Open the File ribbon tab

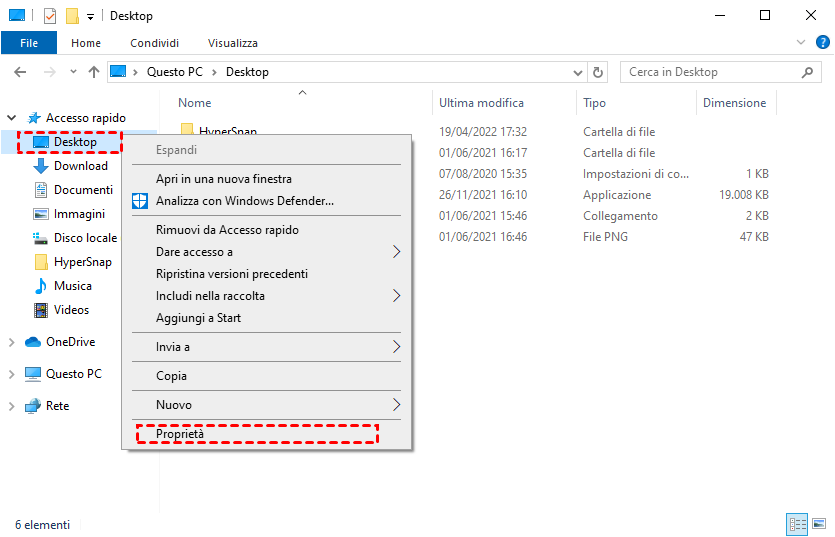point(29,43)
